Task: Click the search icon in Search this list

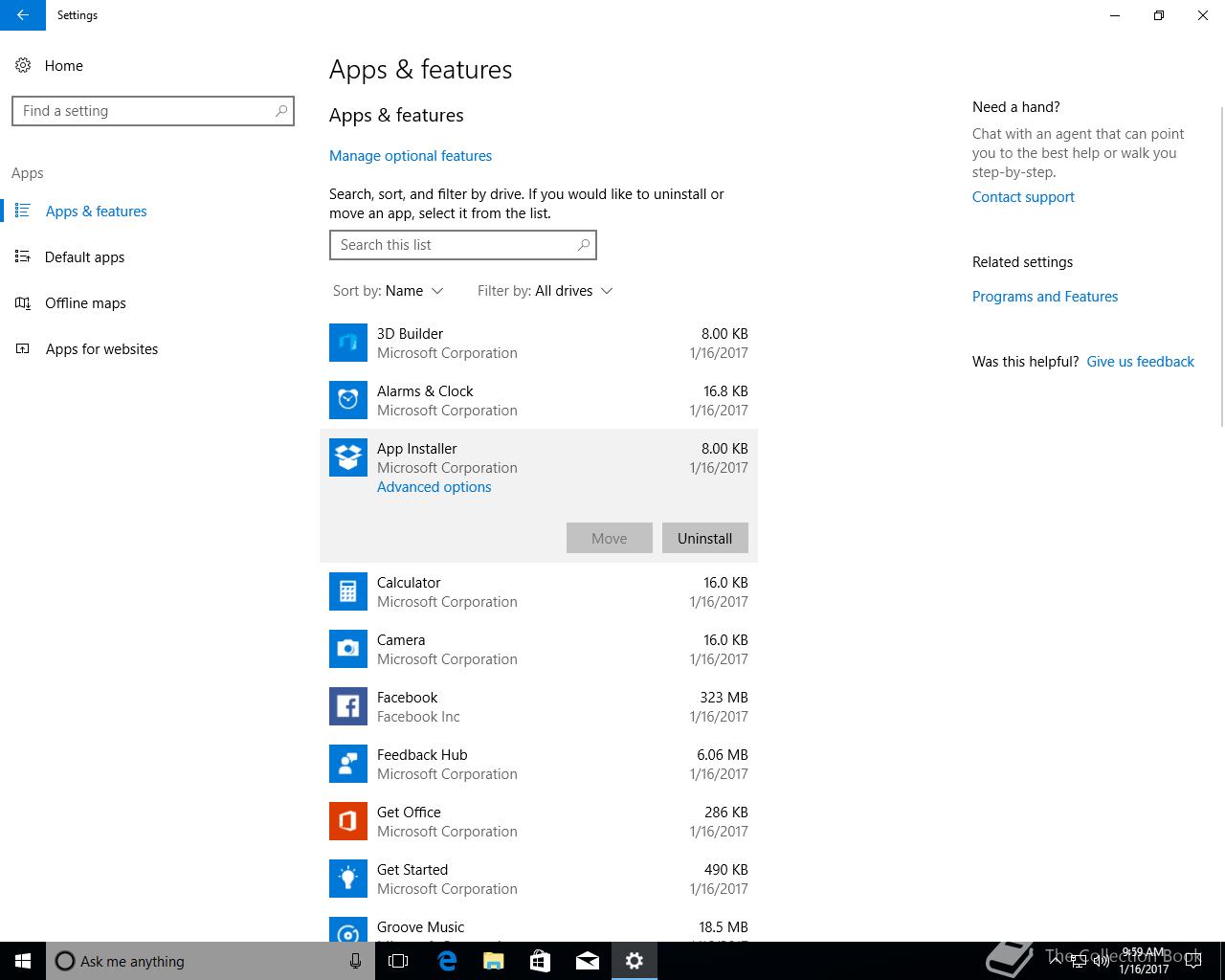Action: click(x=584, y=245)
